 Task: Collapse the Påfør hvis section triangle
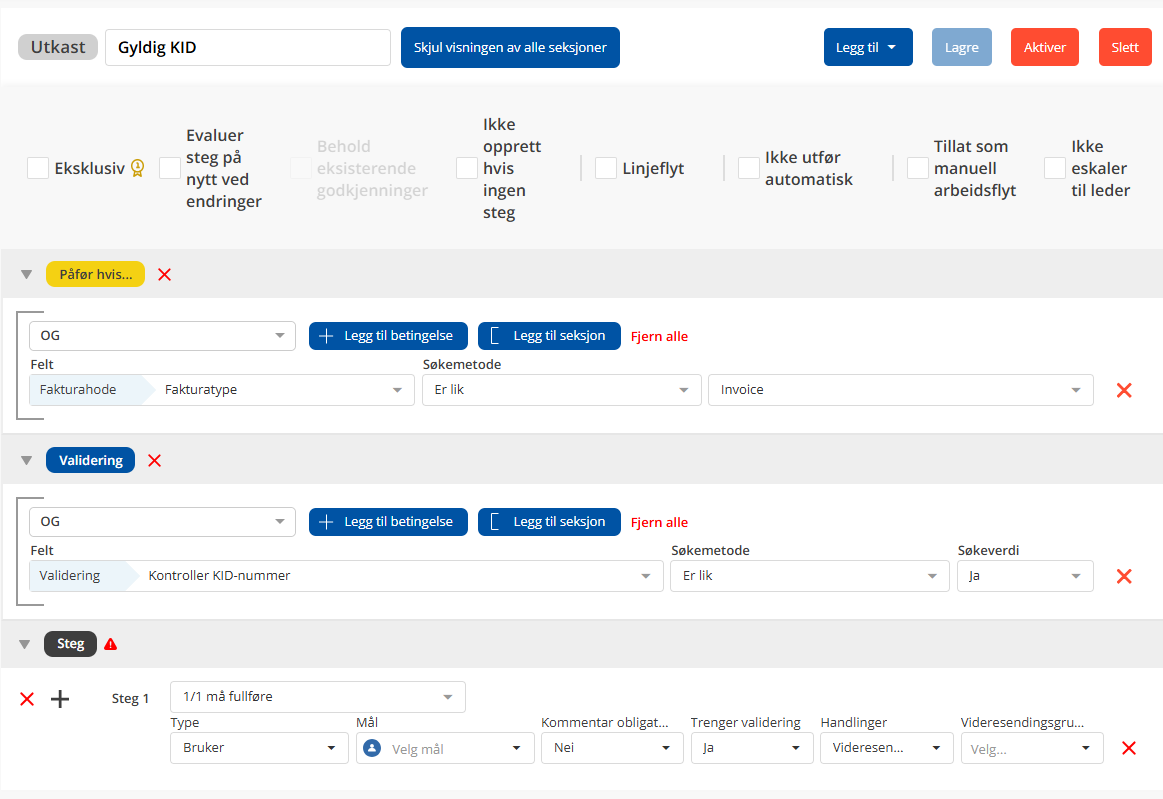point(25,274)
